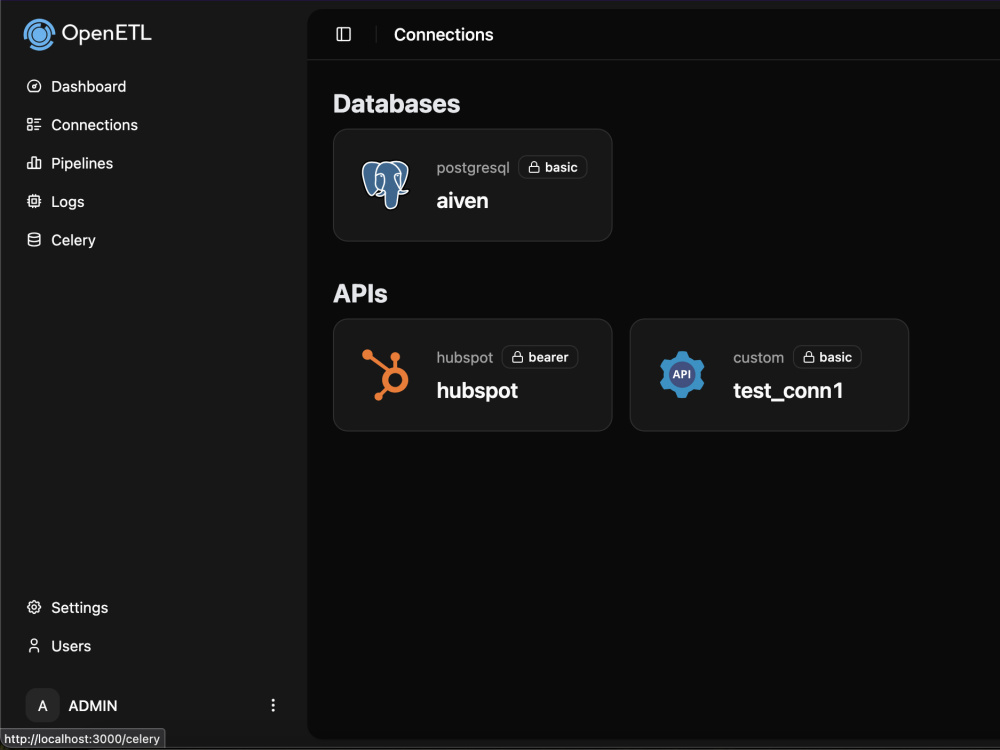Click the Settings gear icon in sidebar

(x=34, y=607)
